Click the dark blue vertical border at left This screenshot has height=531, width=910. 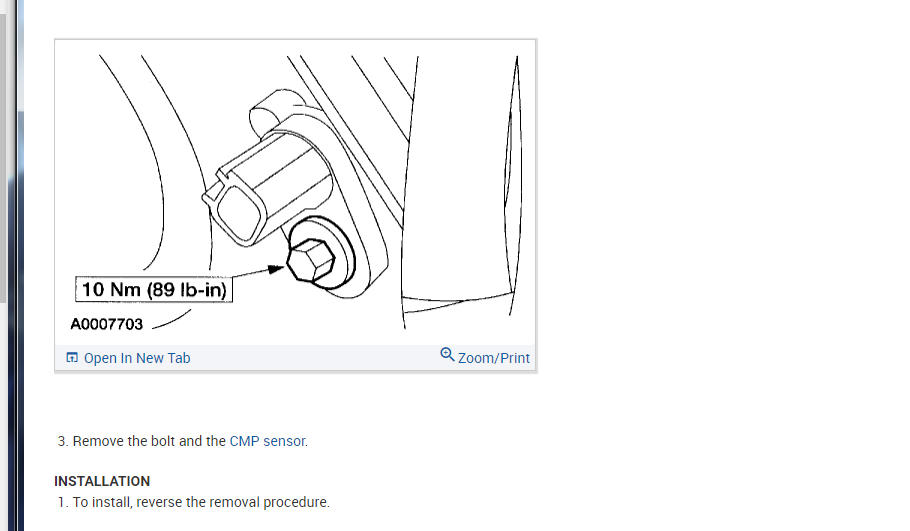(x=21, y=265)
